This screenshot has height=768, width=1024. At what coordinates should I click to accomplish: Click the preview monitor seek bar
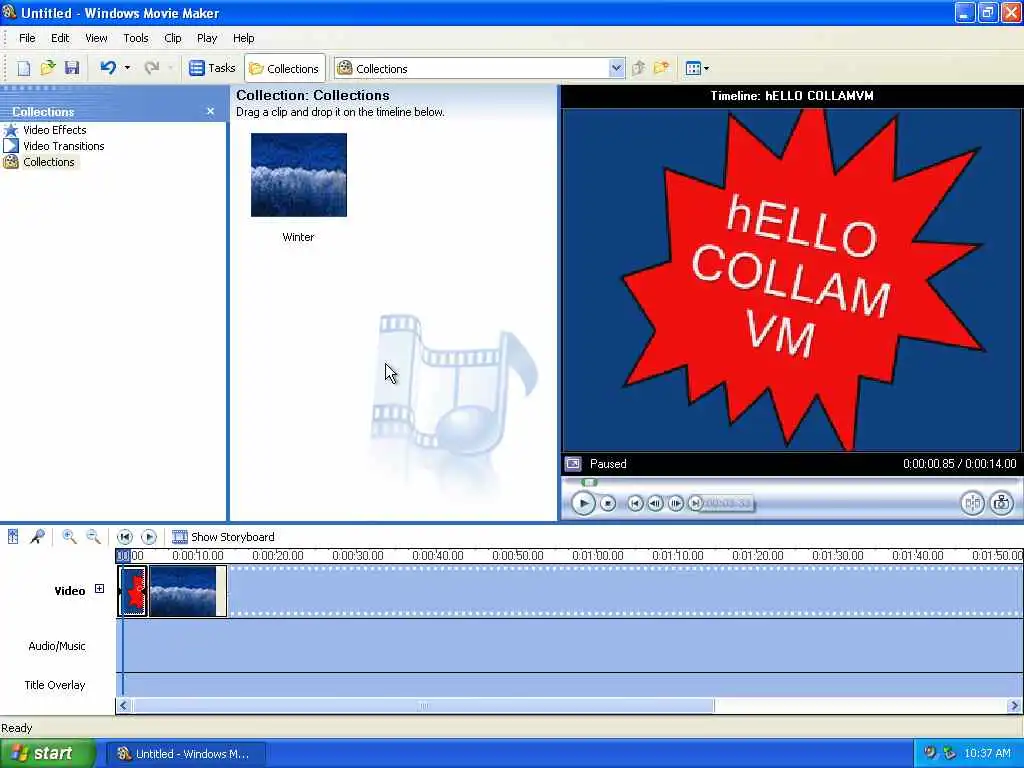pos(792,483)
